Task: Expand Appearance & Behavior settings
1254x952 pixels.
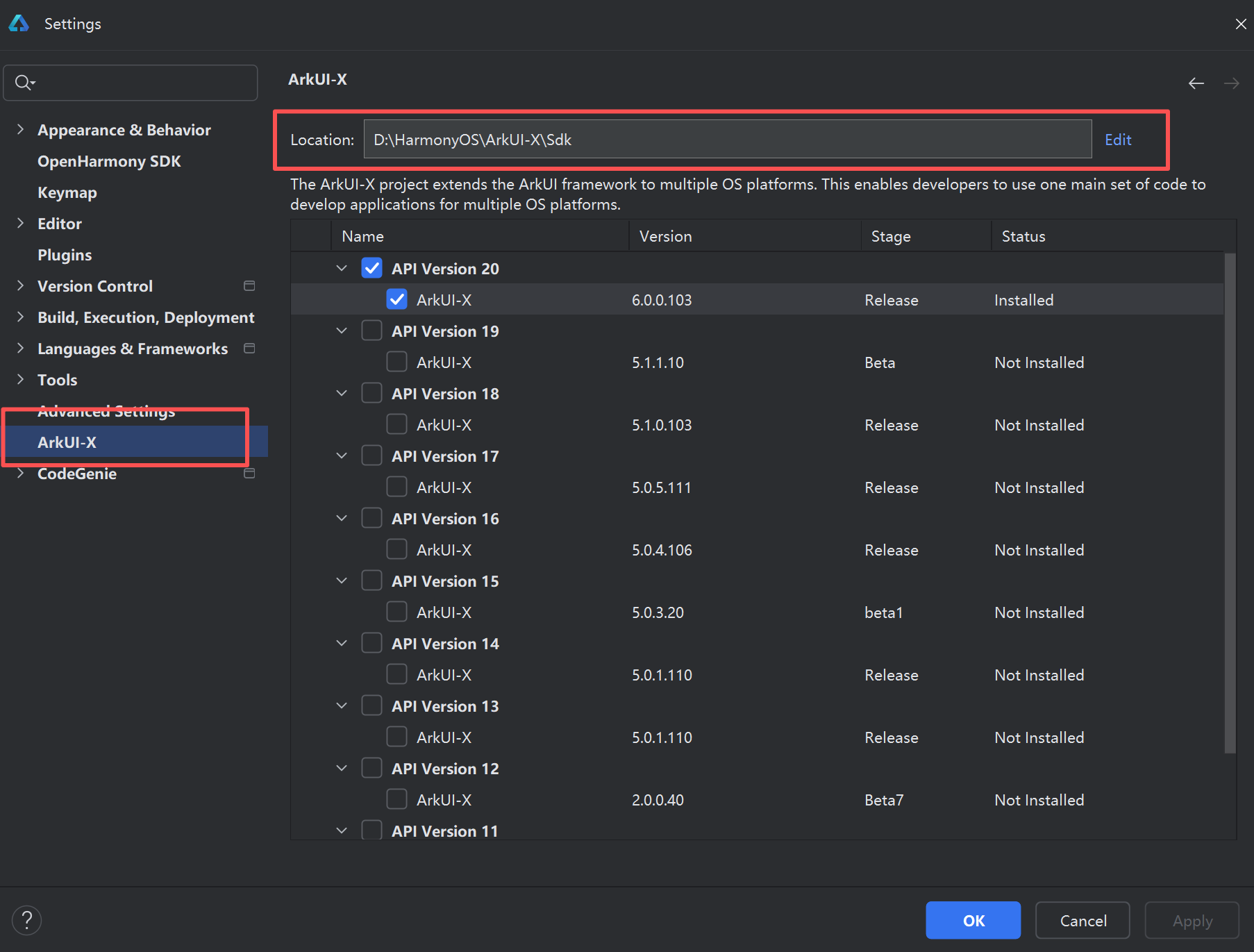Action: 20,129
